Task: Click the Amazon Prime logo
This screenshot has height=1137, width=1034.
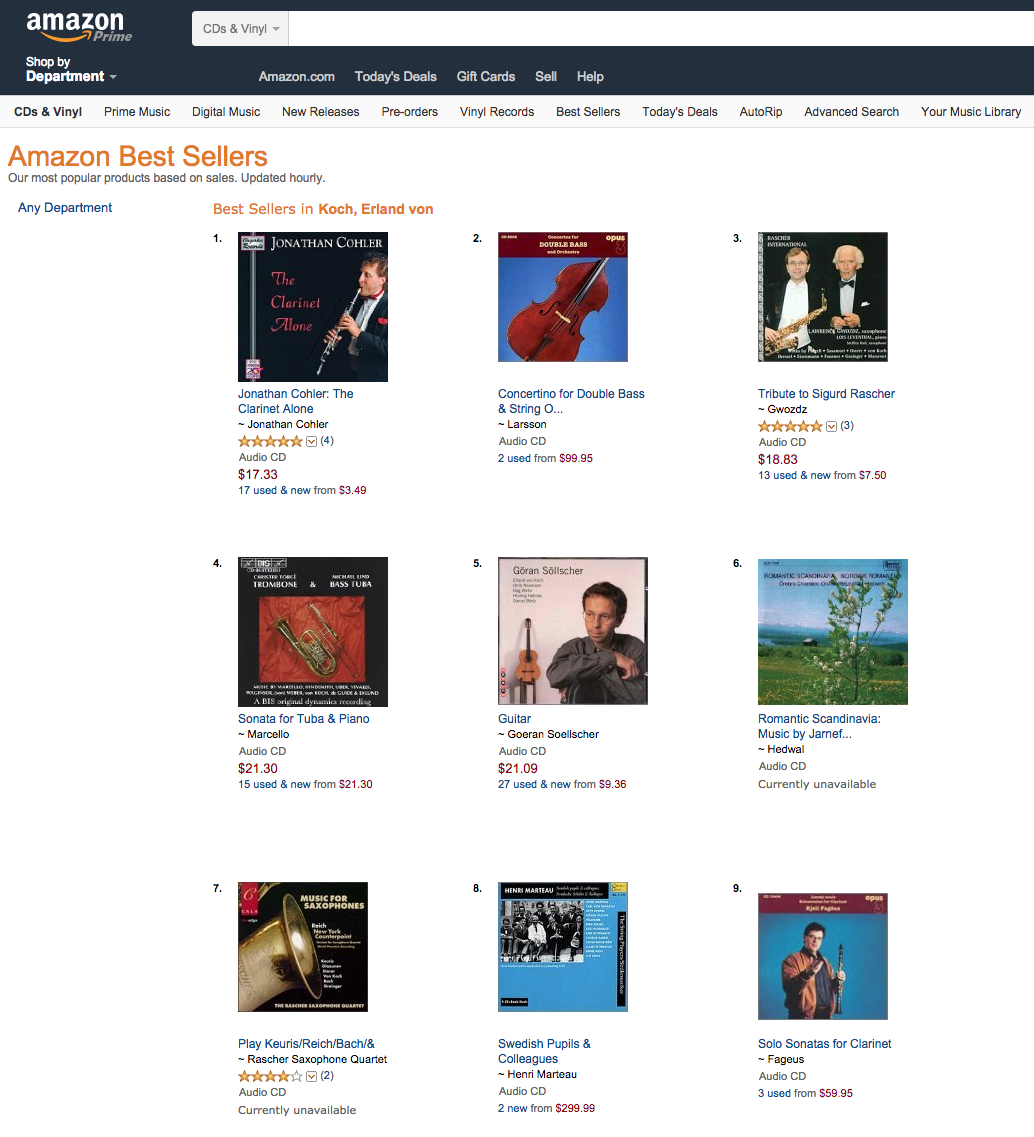Action: [x=79, y=27]
